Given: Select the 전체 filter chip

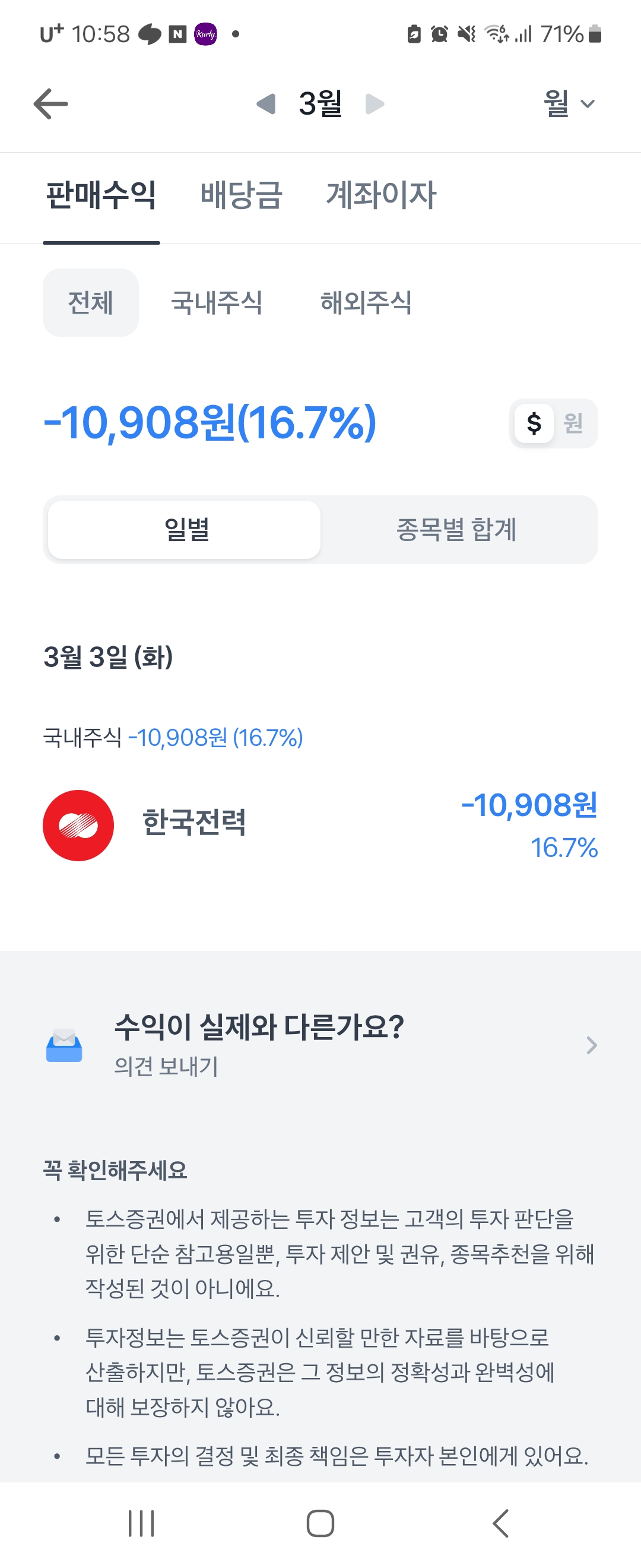Looking at the screenshot, I should (91, 302).
